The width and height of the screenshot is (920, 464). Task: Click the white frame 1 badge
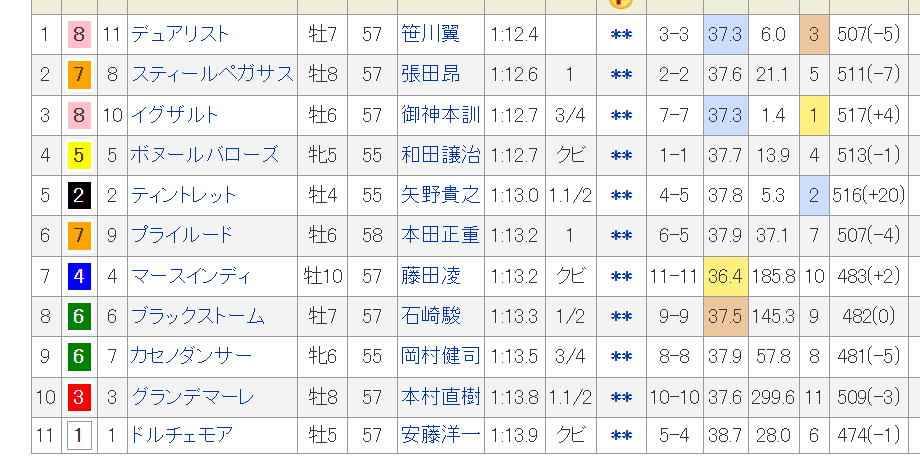click(x=79, y=435)
